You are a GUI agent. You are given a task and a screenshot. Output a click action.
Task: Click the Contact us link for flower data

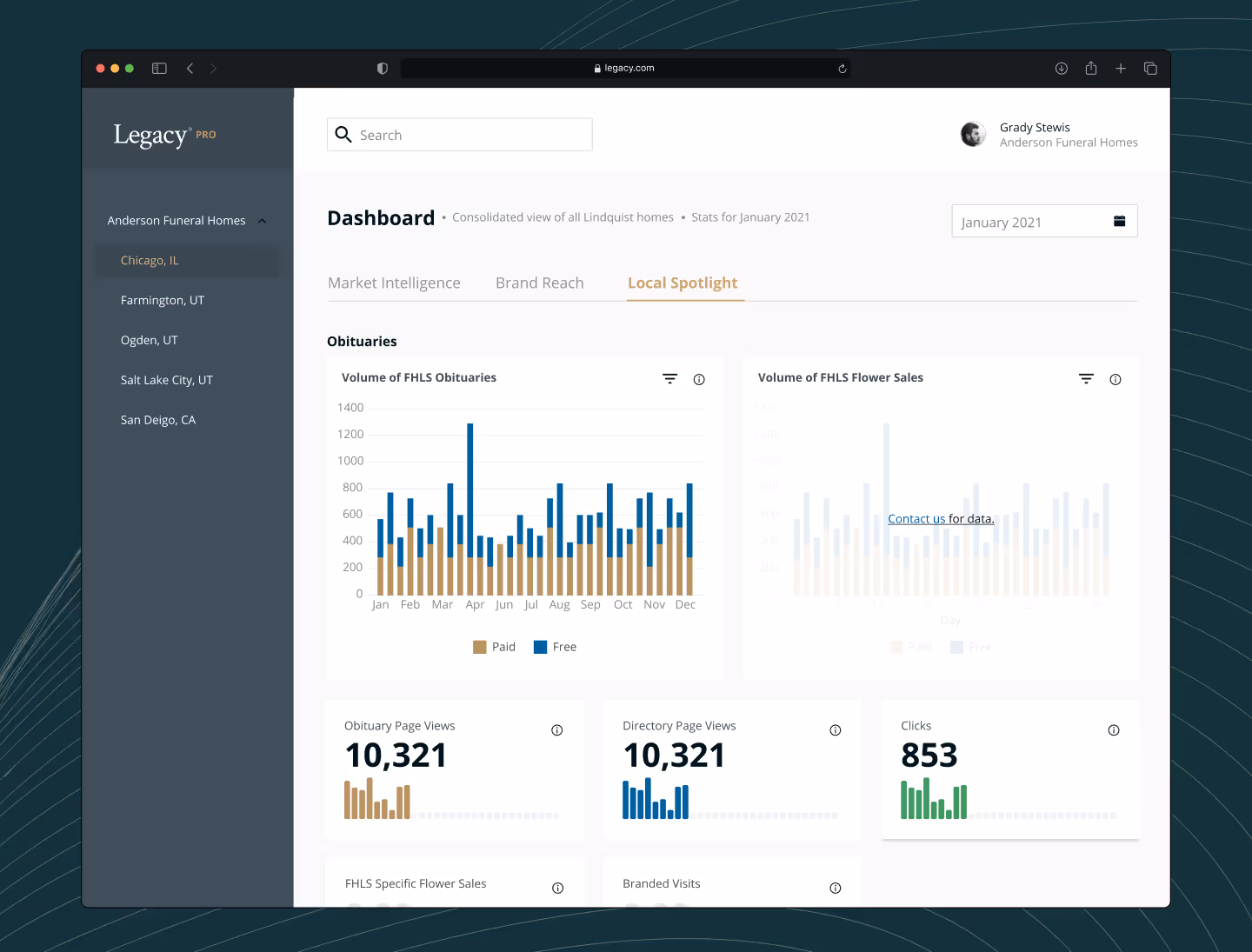pyautogui.click(x=917, y=518)
